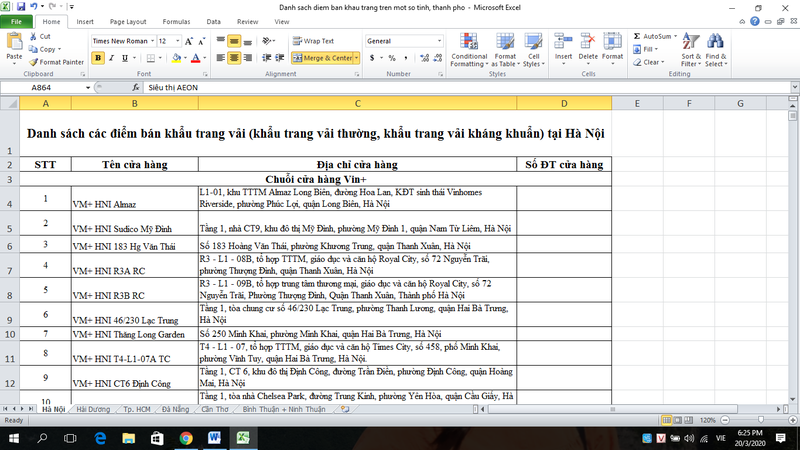This screenshot has height=450, width=800.
Task: Decrease indent of cell contents
Action: (x=266, y=58)
